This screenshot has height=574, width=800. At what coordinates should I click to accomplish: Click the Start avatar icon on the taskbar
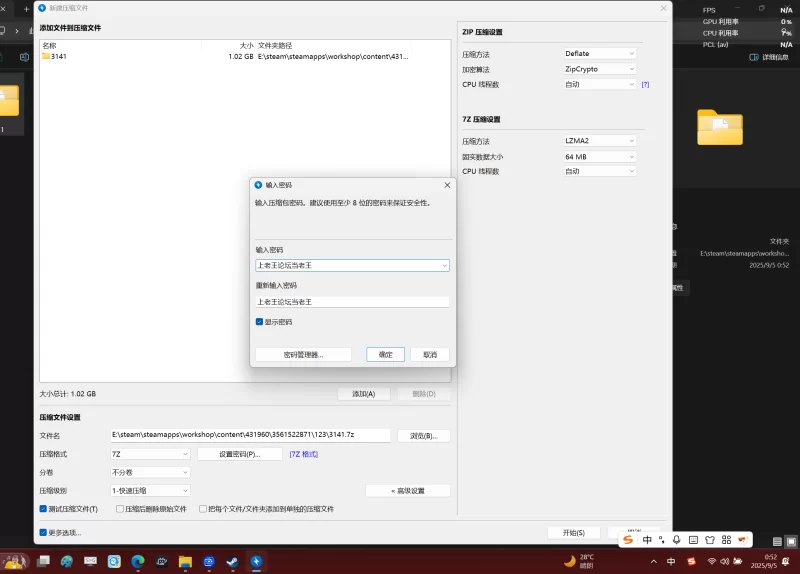[x=15, y=562]
